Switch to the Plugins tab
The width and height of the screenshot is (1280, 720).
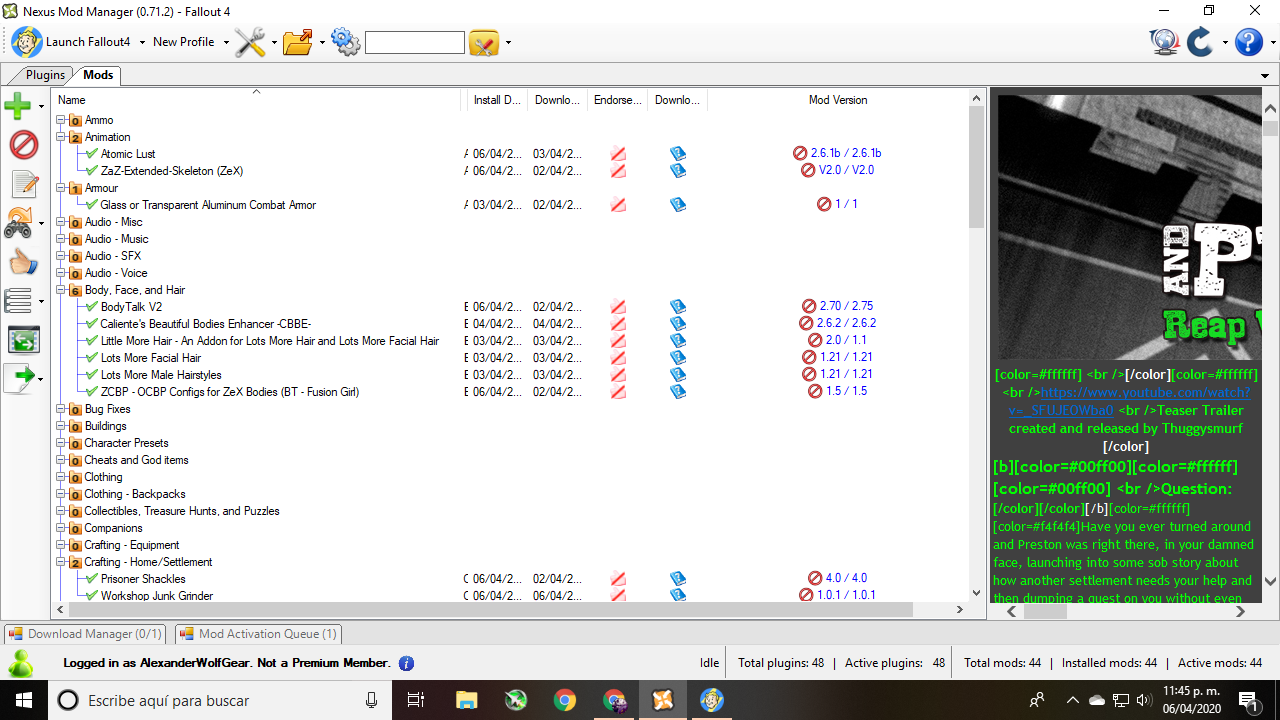45,75
